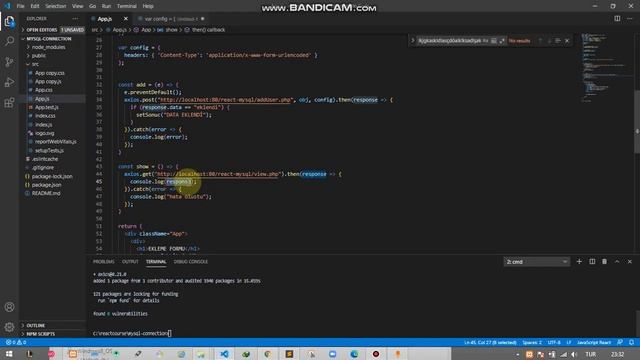Click the Explorer more actions ellipsis
The width and height of the screenshot is (640, 360).
75,19
